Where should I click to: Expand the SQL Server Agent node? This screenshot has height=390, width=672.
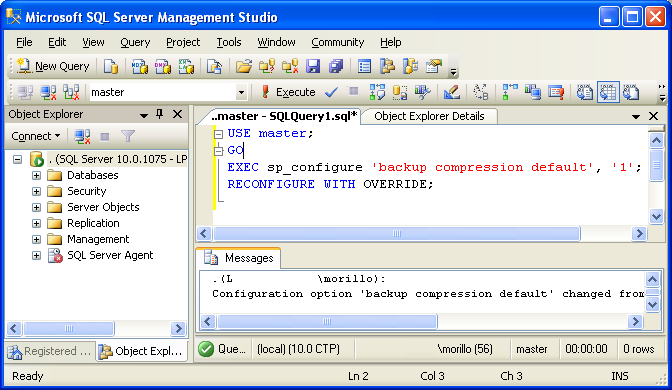tap(36, 255)
